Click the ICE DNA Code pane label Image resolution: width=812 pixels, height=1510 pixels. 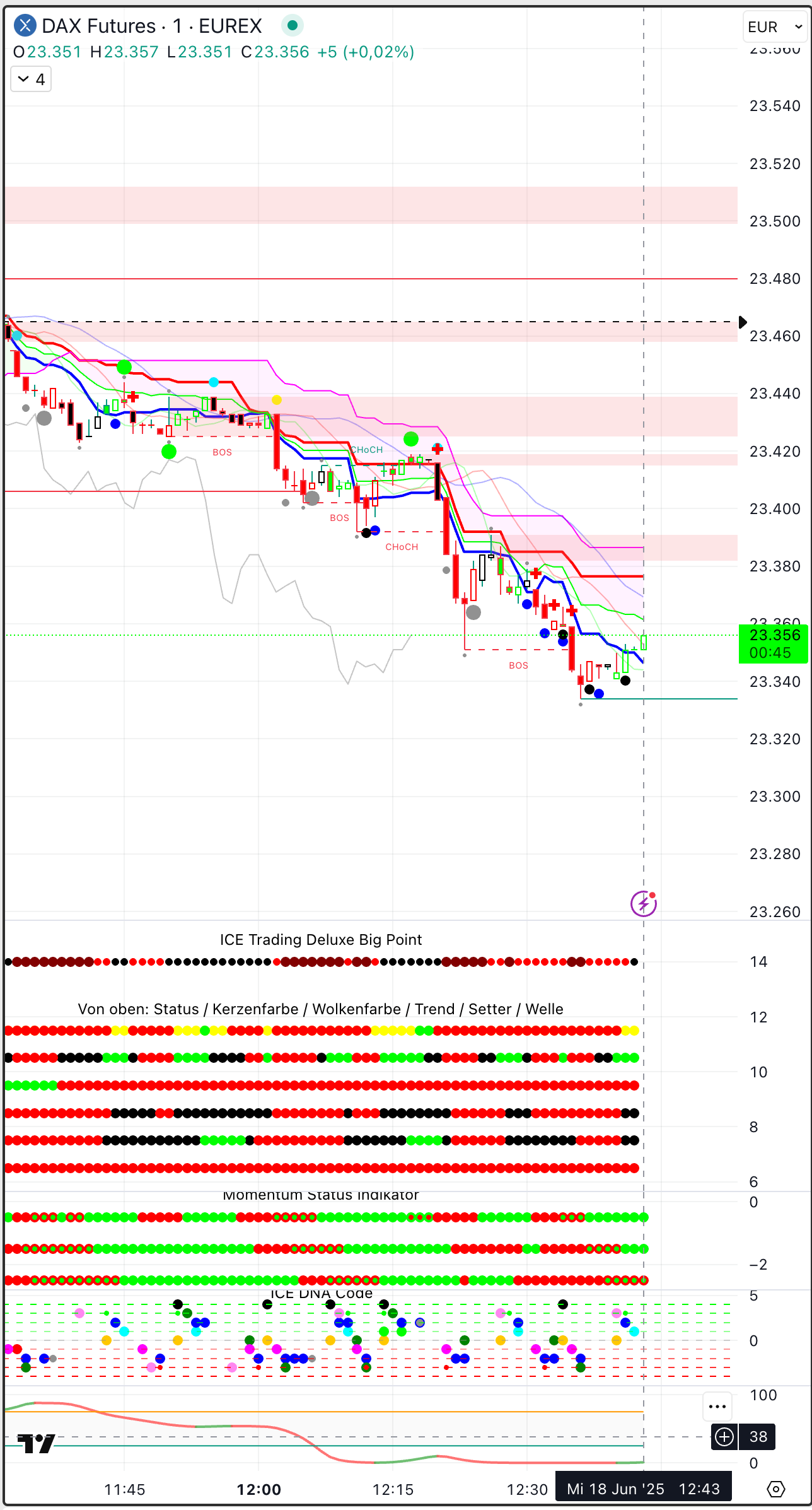pyautogui.click(x=320, y=1294)
